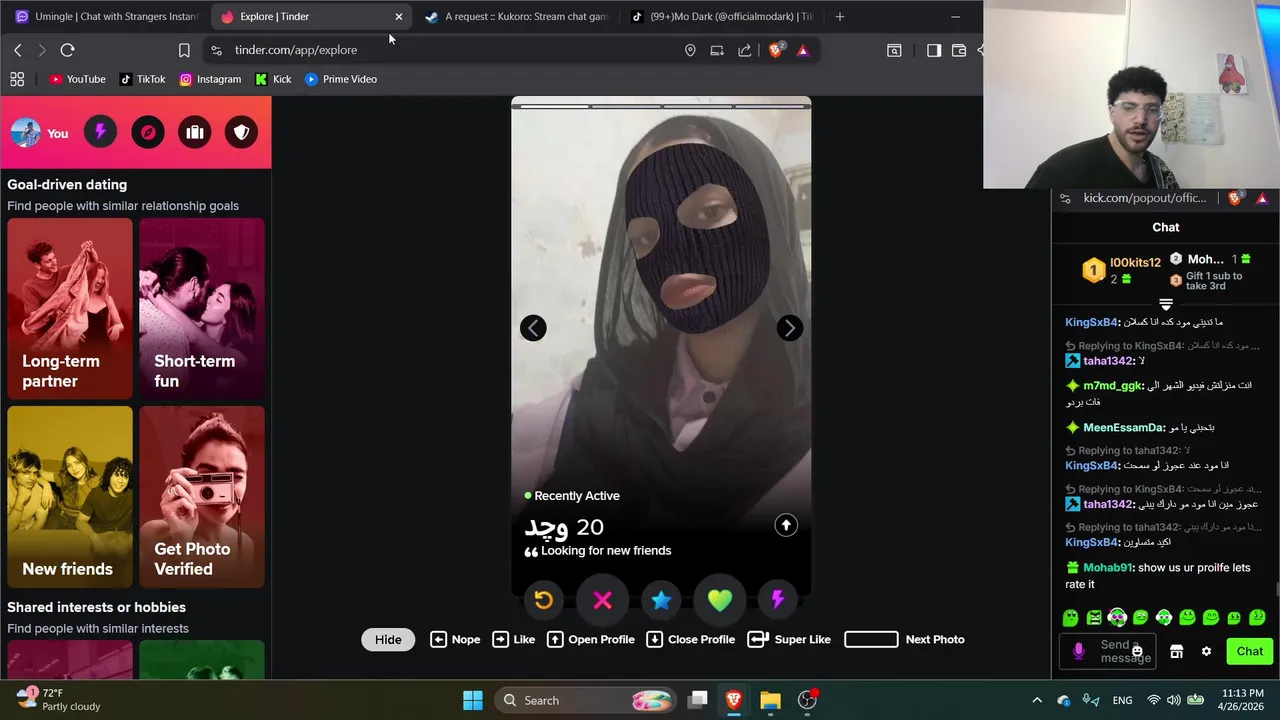1280x720 pixels.
Task: Click the share icon in address bar
Action: pyautogui.click(x=745, y=50)
